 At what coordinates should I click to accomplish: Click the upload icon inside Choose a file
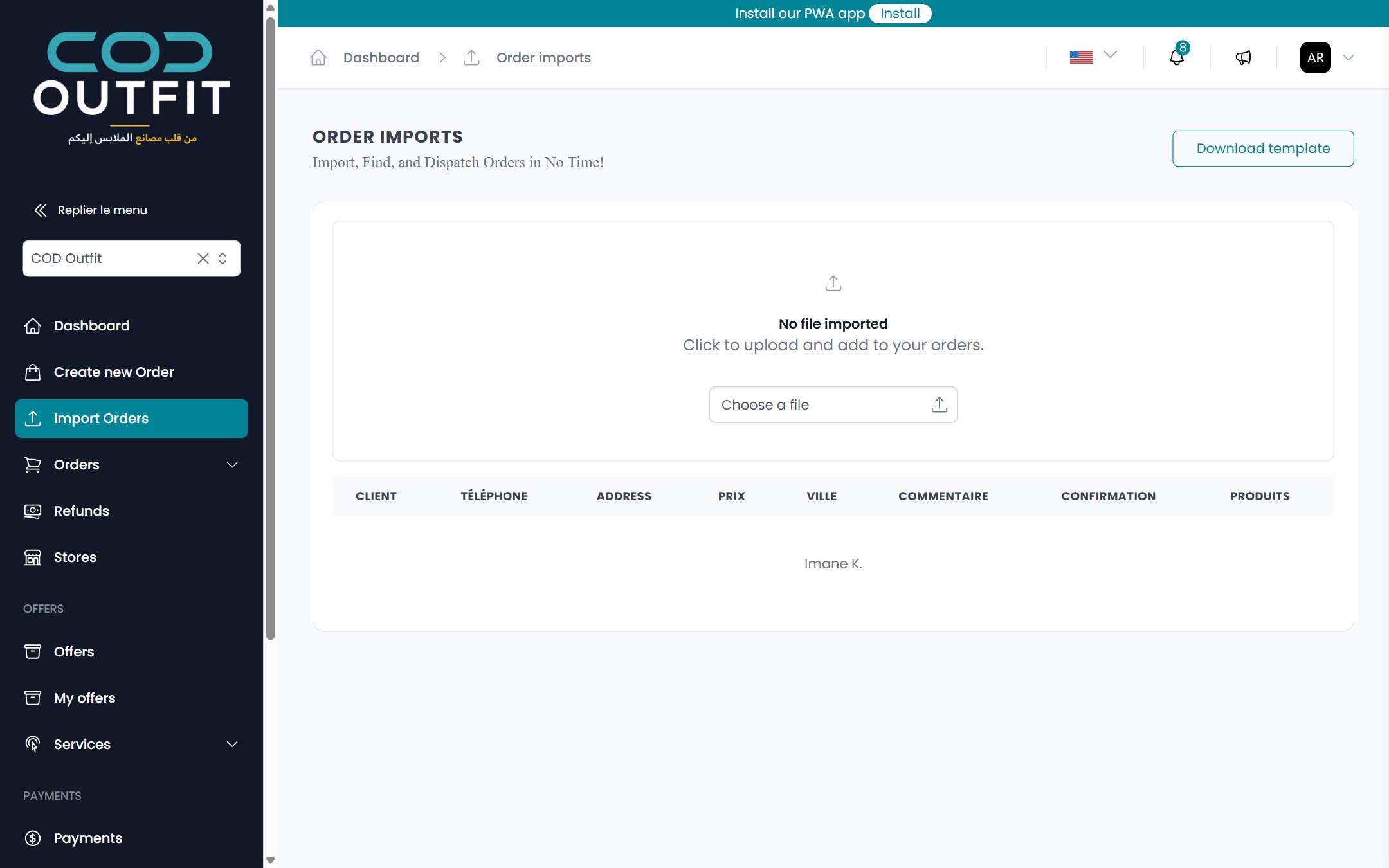point(940,404)
